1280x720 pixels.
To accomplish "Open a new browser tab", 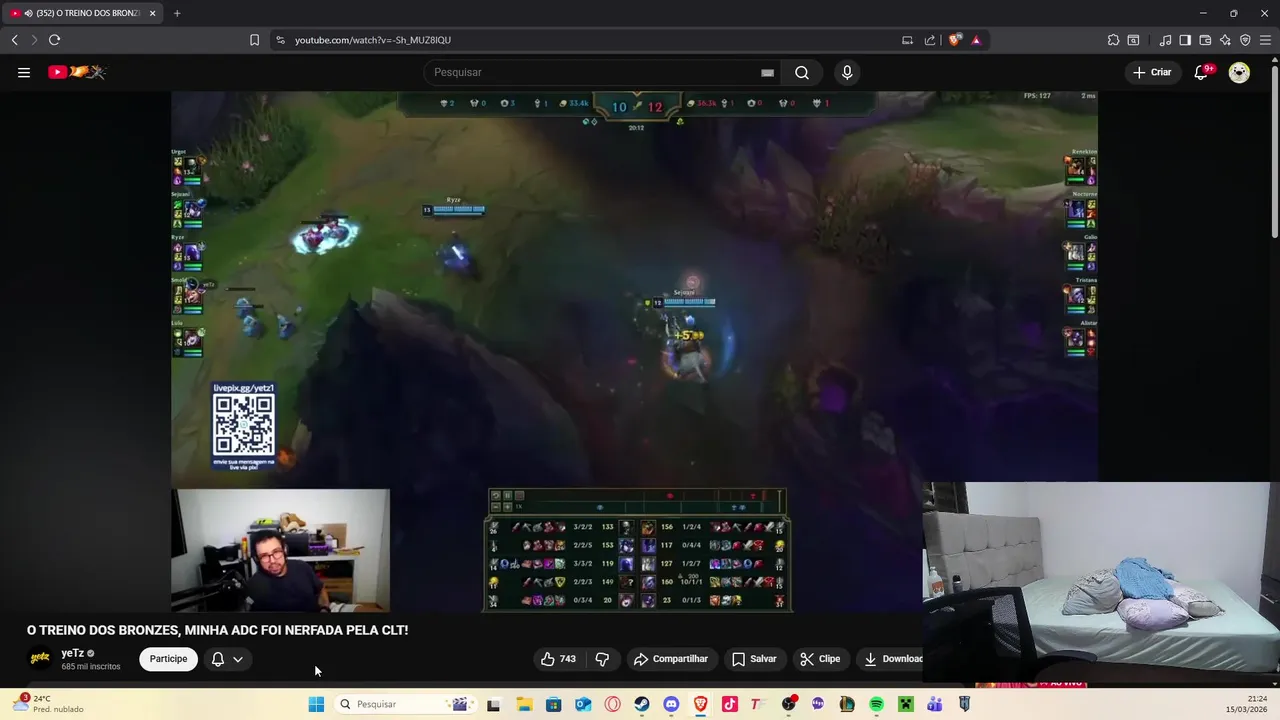I will pos(177,13).
